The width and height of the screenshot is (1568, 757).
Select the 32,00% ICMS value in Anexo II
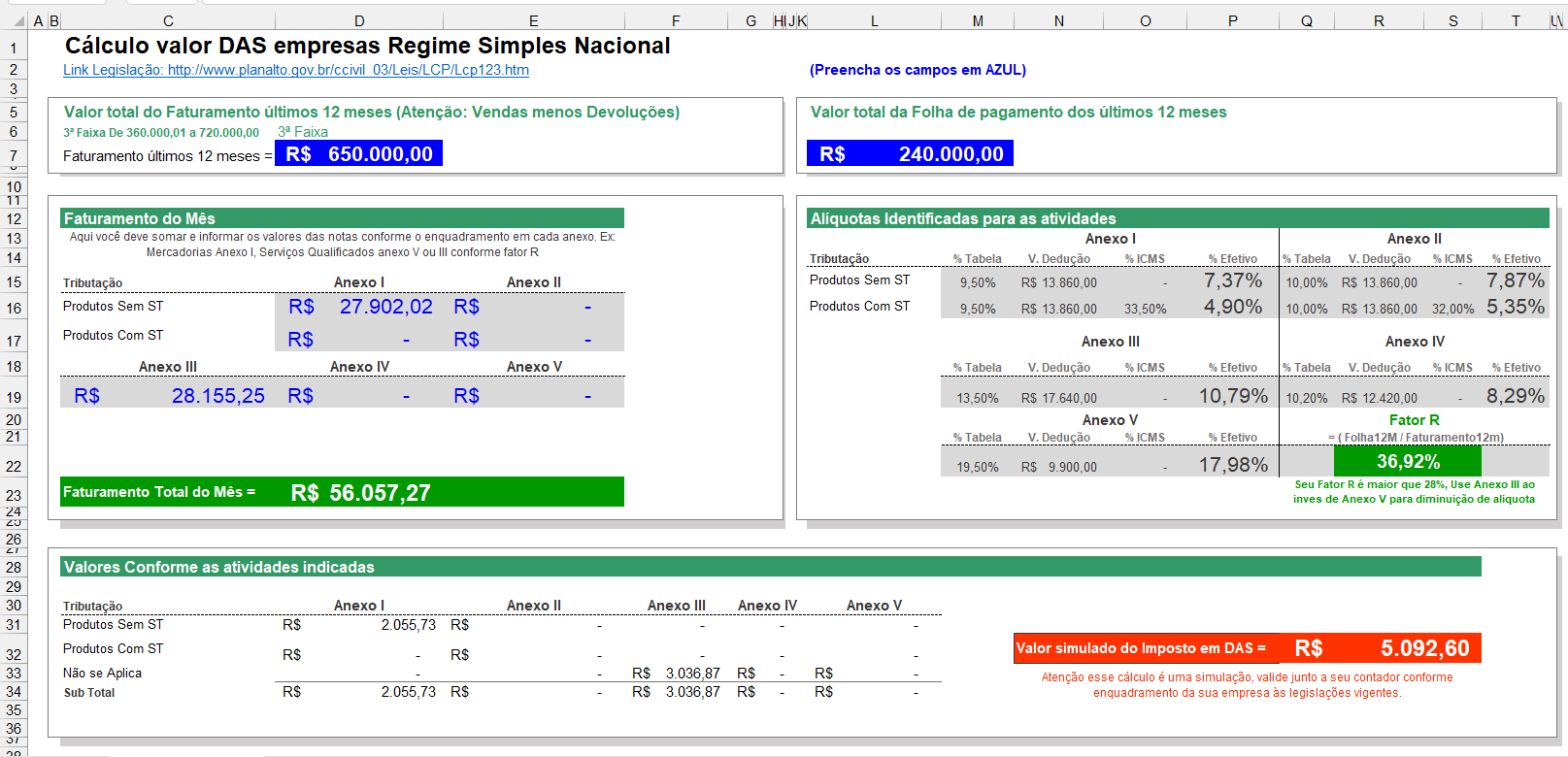pos(1452,310)
